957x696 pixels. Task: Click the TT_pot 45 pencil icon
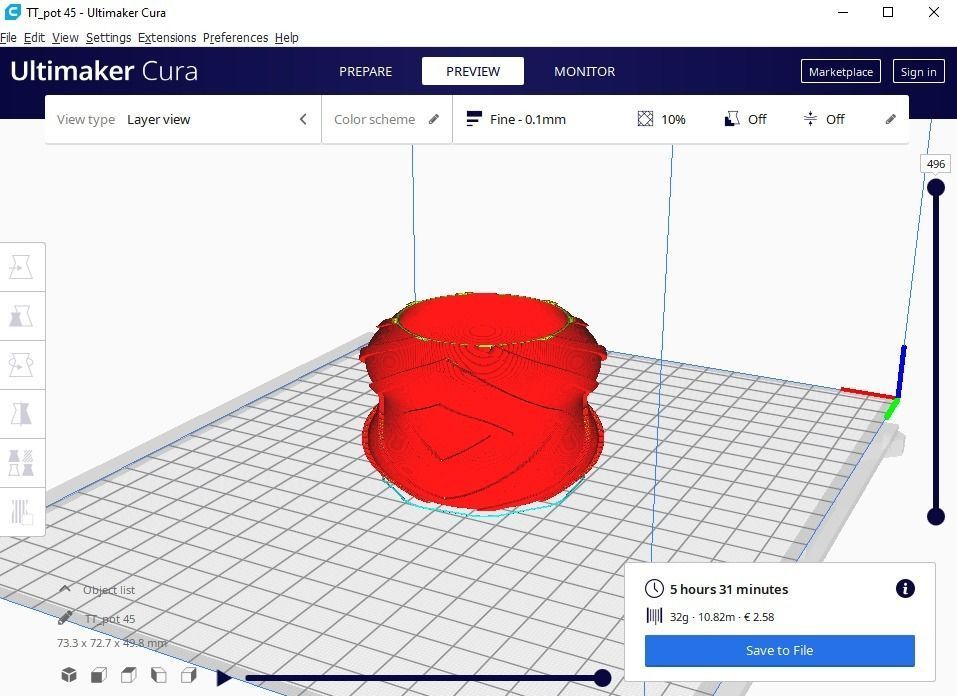pyautogui.click(x=65, y=618)
